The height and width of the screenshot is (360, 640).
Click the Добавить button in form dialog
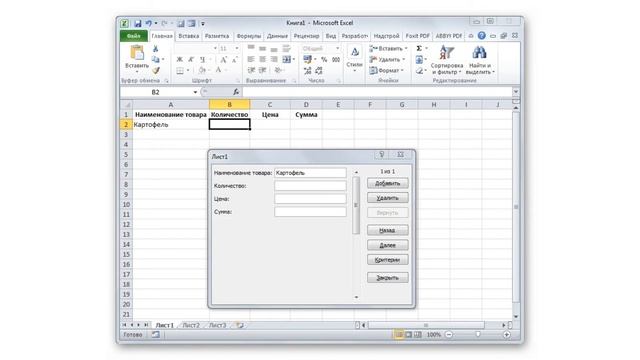click(387, 184)
